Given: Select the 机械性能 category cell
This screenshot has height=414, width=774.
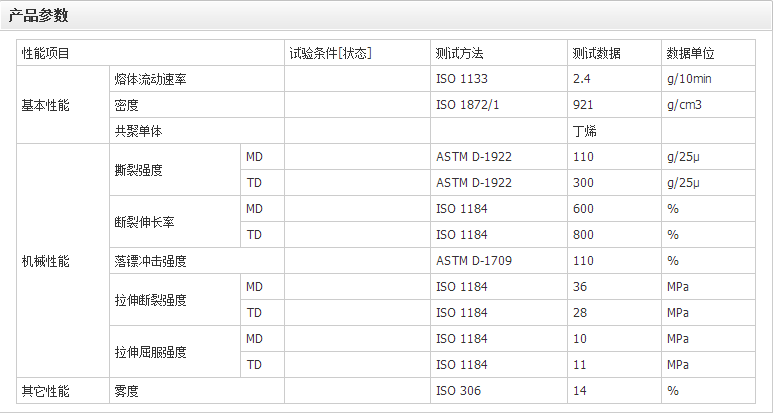Looking at the screenshot, I should point(46,261).
